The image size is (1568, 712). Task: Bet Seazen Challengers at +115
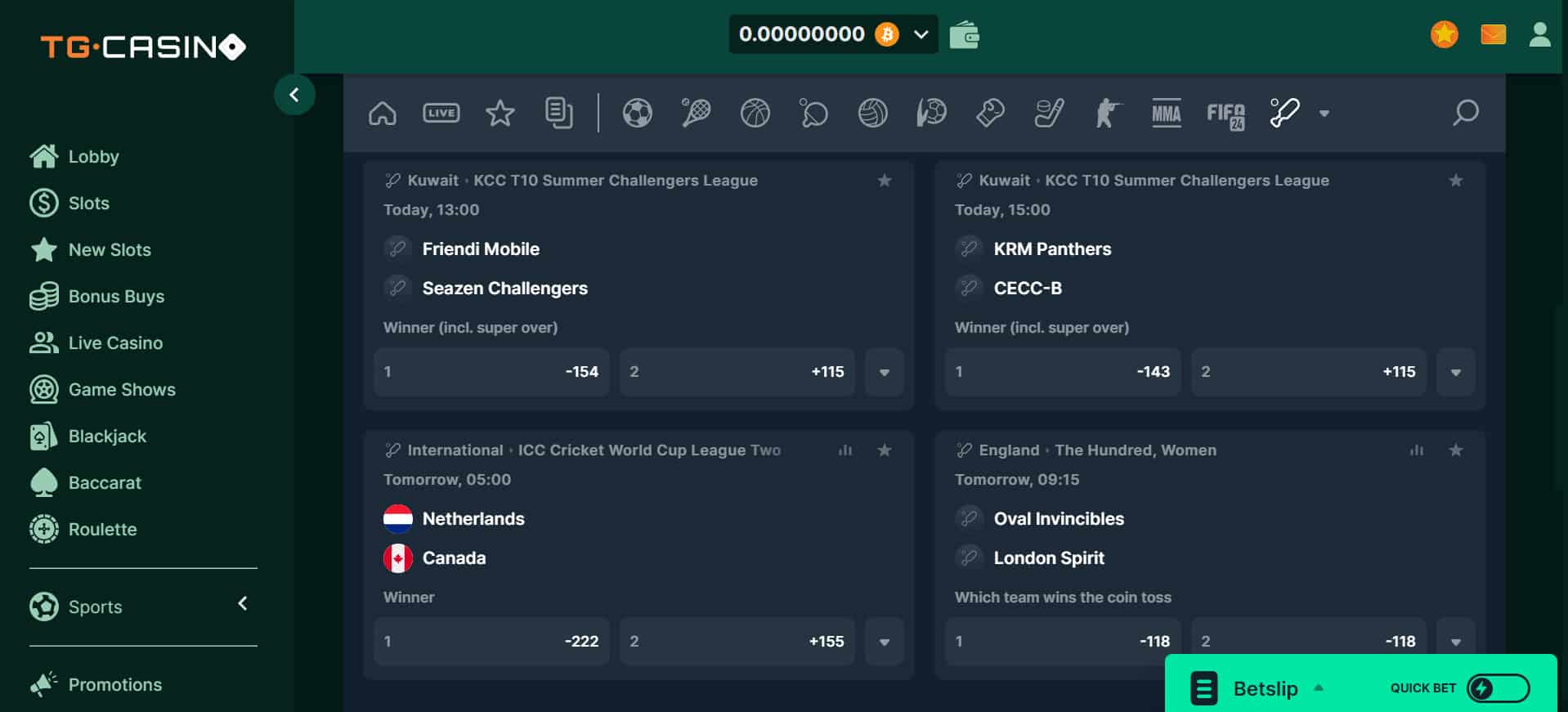pyautogui.click(x=737, y=372)
